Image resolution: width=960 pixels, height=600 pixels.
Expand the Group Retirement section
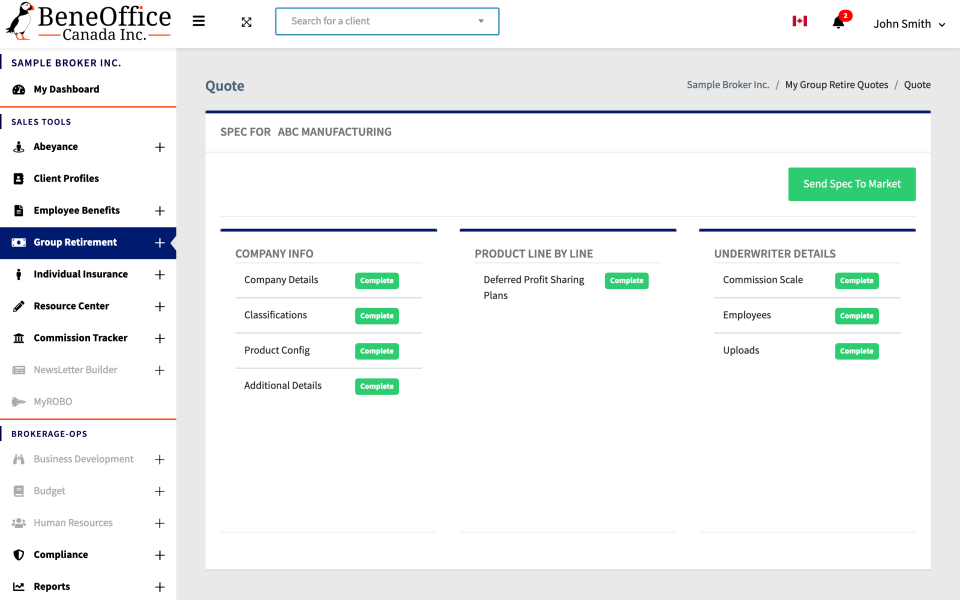coord(159,242)
